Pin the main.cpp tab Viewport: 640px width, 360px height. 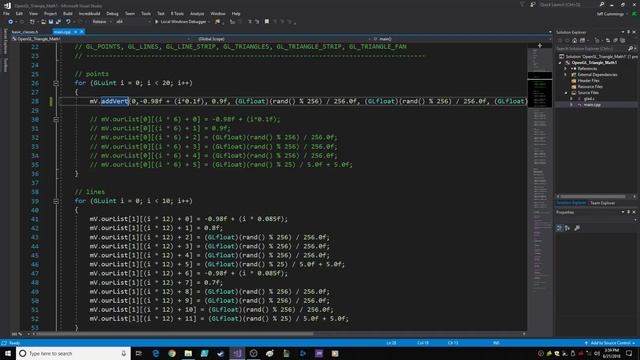76,32
